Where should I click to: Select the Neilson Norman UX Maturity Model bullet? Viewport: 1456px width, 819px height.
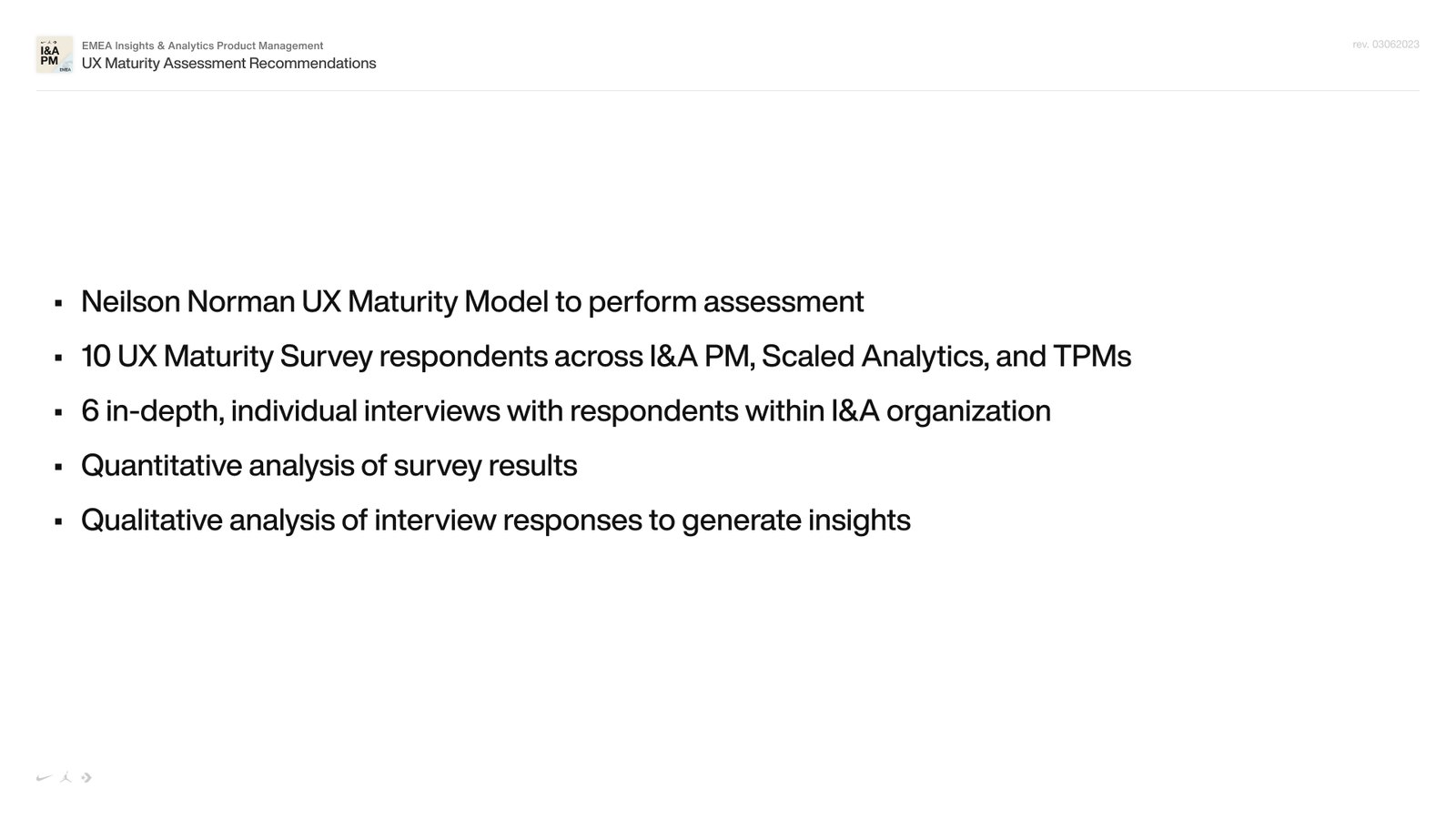(472, 301)
